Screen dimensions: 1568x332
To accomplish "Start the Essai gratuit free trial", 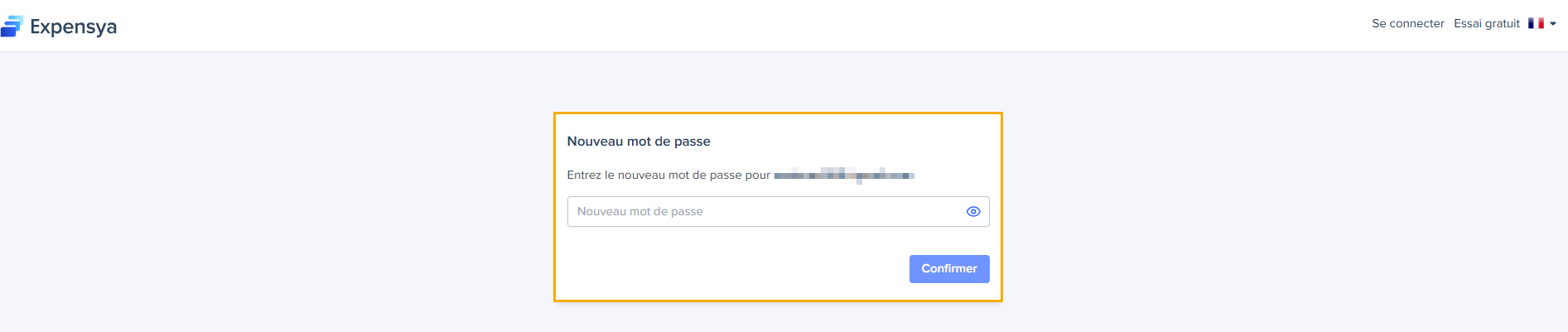I will click(x=1486, y=23).
